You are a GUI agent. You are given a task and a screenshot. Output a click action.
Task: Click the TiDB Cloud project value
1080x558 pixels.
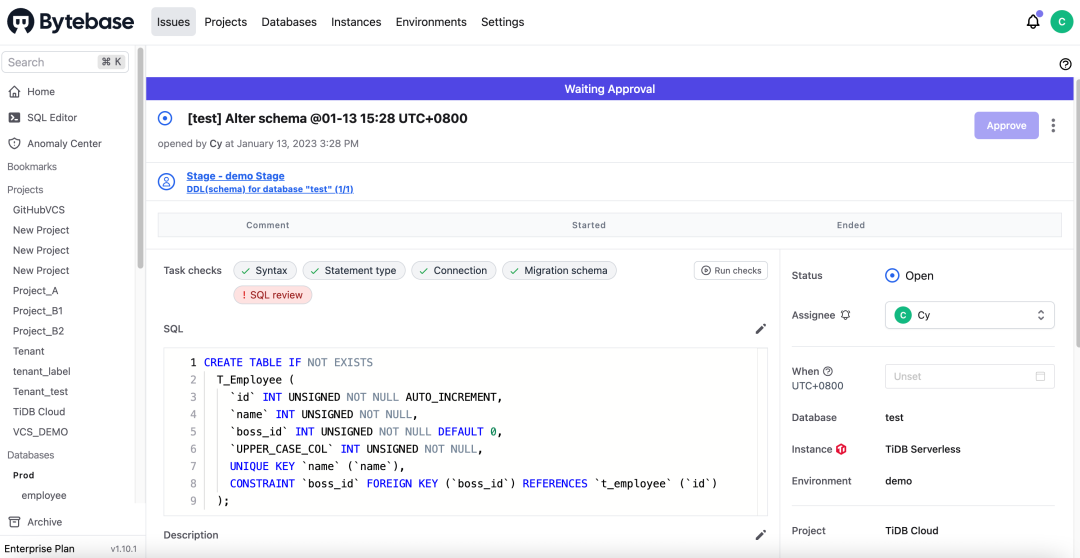coord(911,530)
